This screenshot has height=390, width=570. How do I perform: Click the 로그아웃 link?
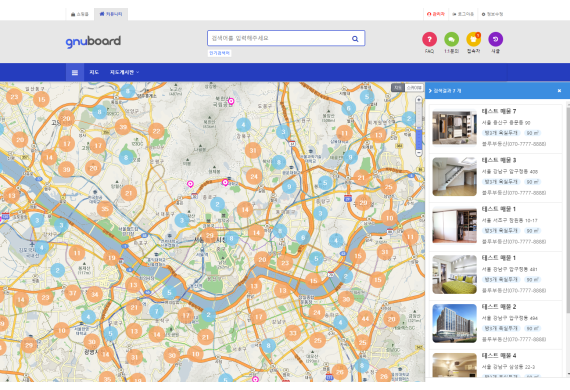pos(463,14)
